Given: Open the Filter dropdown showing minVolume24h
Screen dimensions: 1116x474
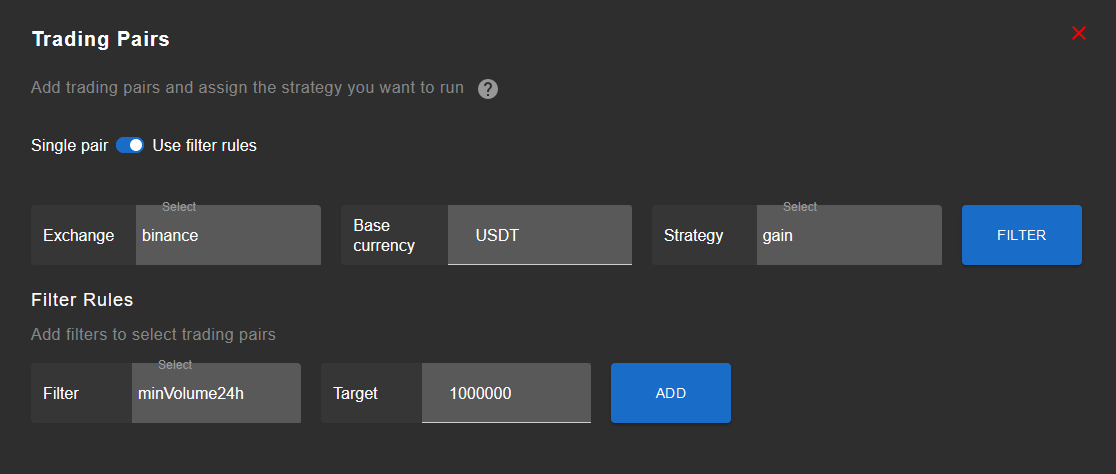Looking at the screenshot, I should [216, 393].
